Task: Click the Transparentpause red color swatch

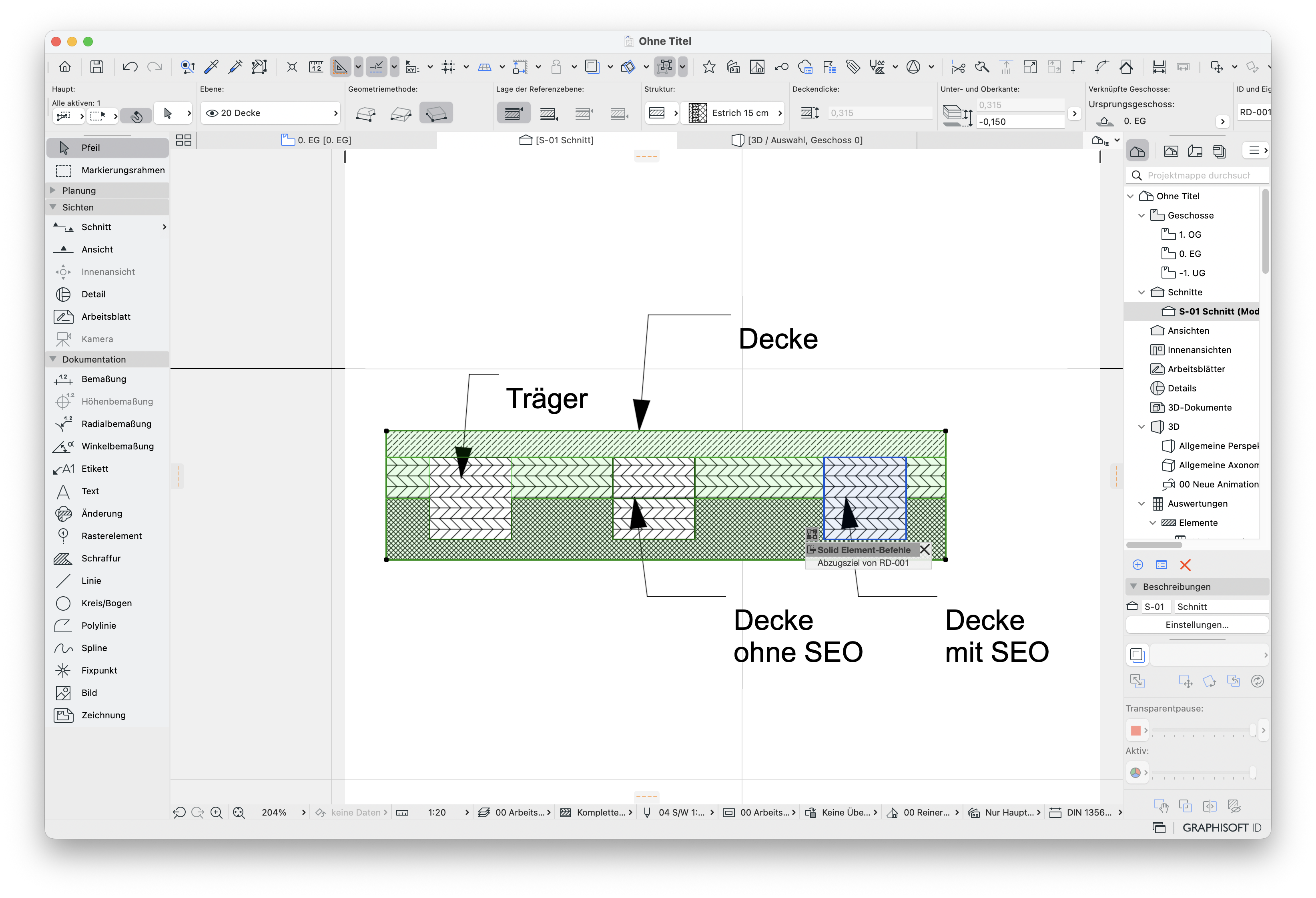Action: [x=1135, y=730]
